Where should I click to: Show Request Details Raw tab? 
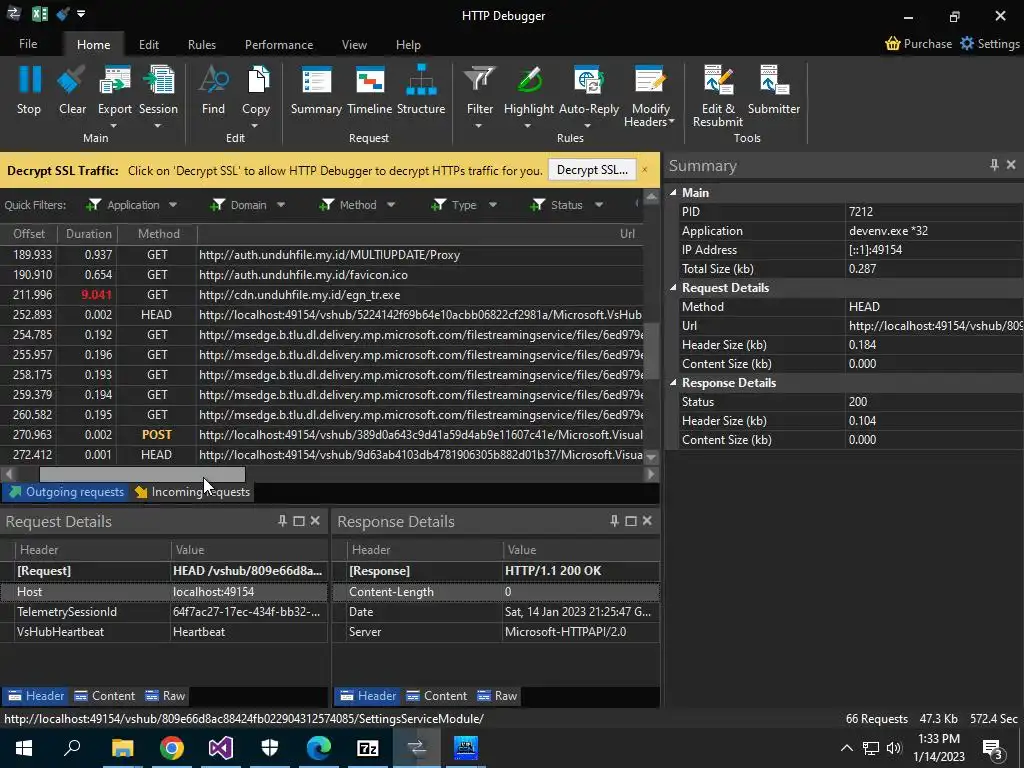coord(166,696)
